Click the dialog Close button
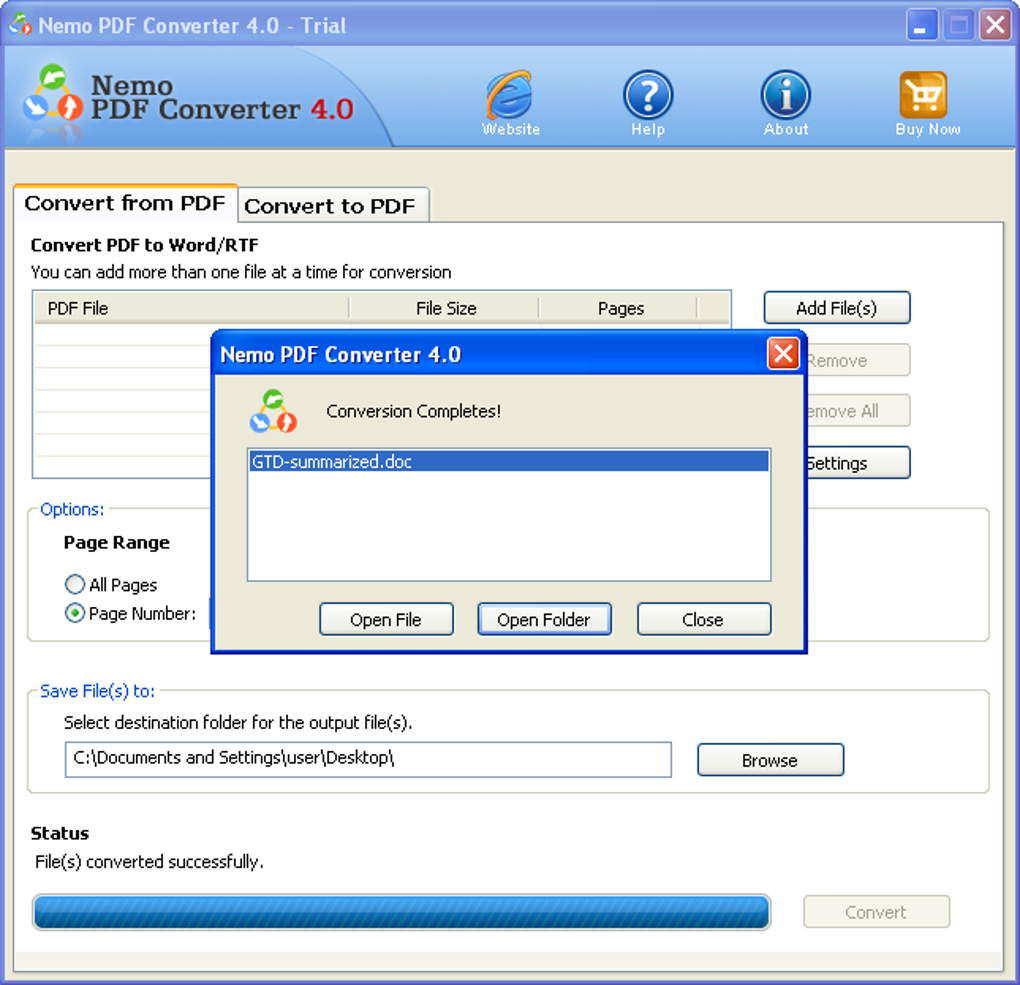 point(704,619)
